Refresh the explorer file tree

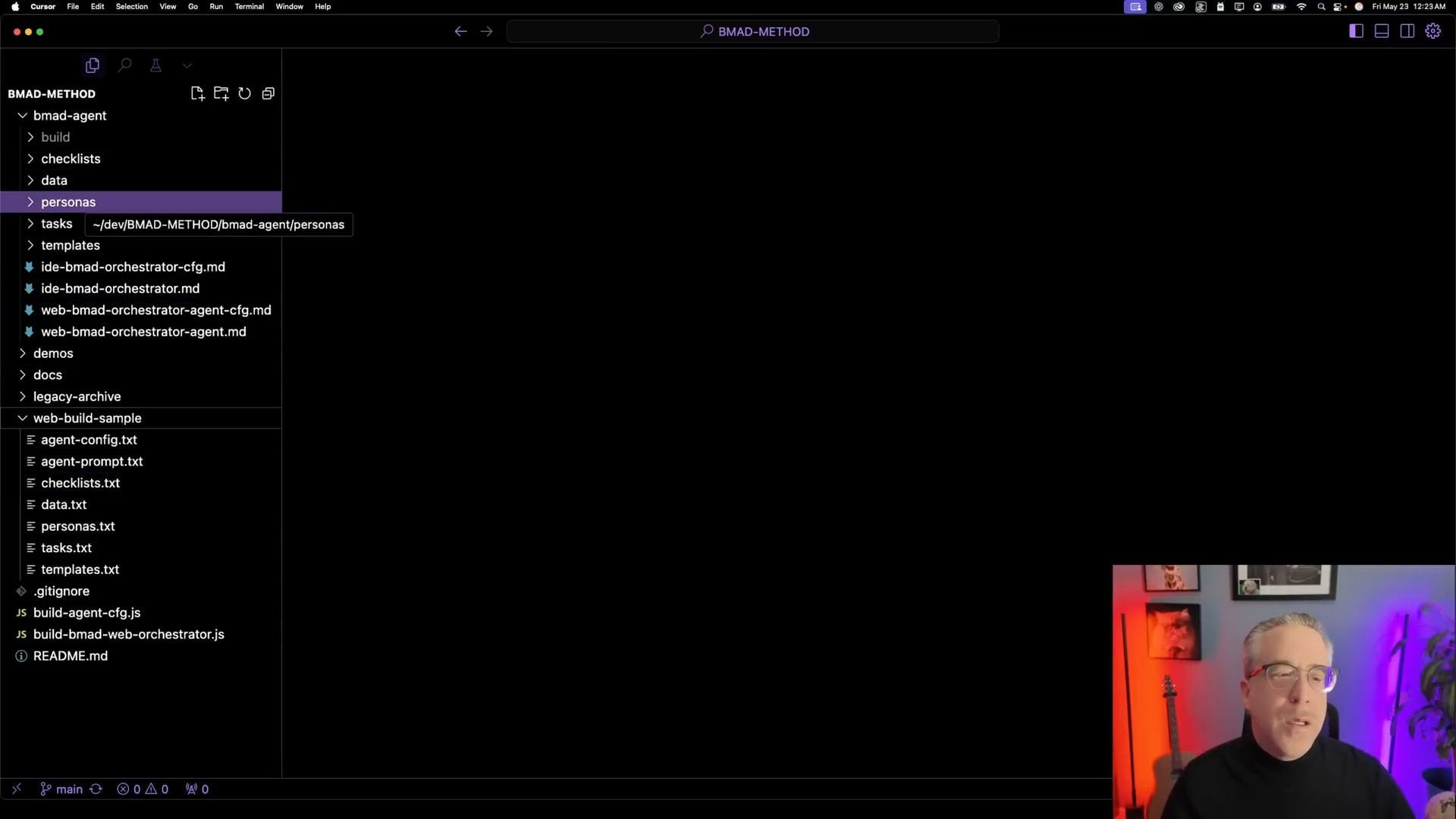[x=244, y=93]
